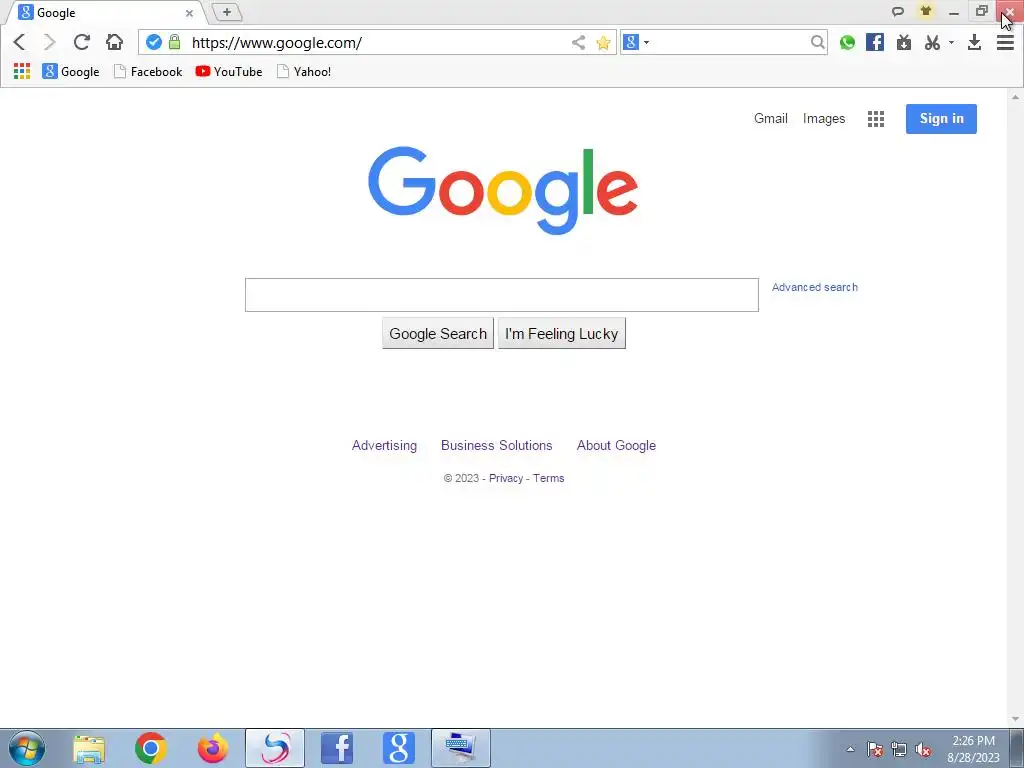The image size is (1024, 768).
Task: Open the home page icon
Action: [x=114, y=42]
